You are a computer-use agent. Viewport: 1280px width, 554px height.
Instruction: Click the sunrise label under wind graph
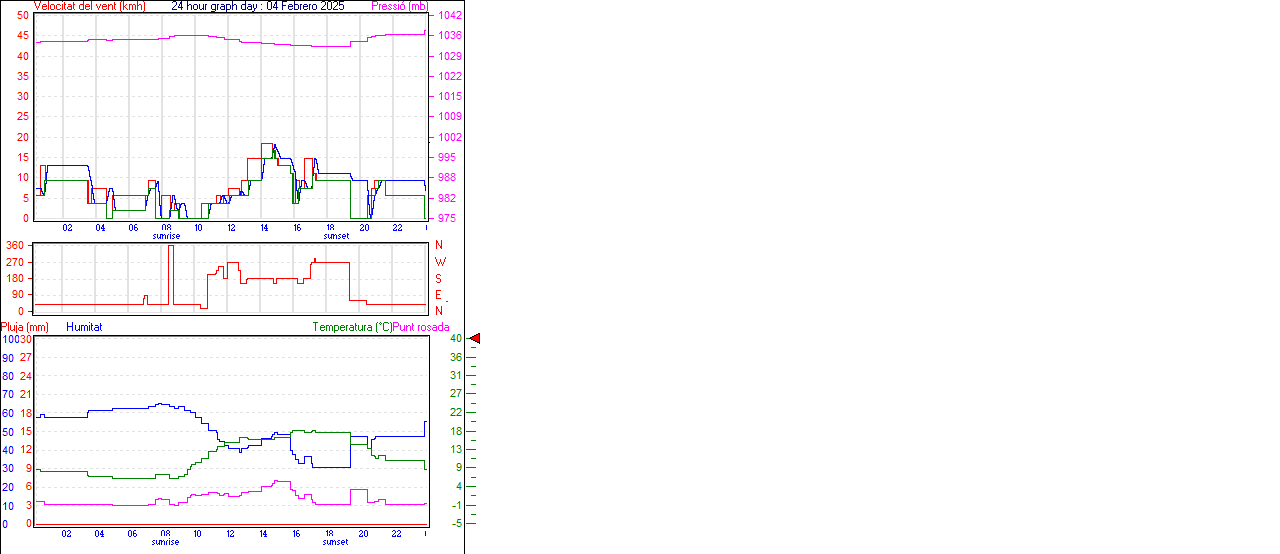point(166,236)
